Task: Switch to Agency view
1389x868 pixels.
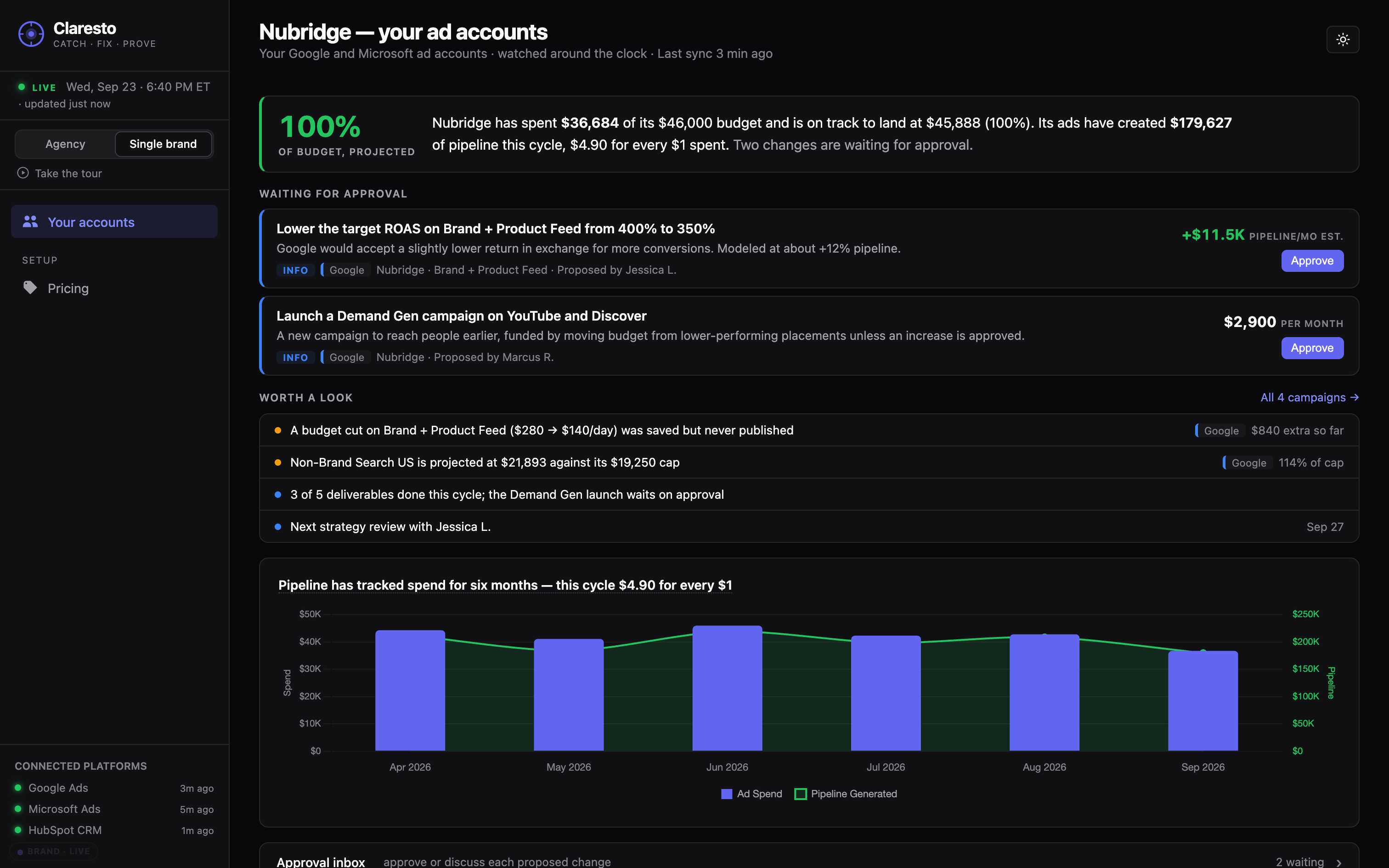Action: coord(65,144)
